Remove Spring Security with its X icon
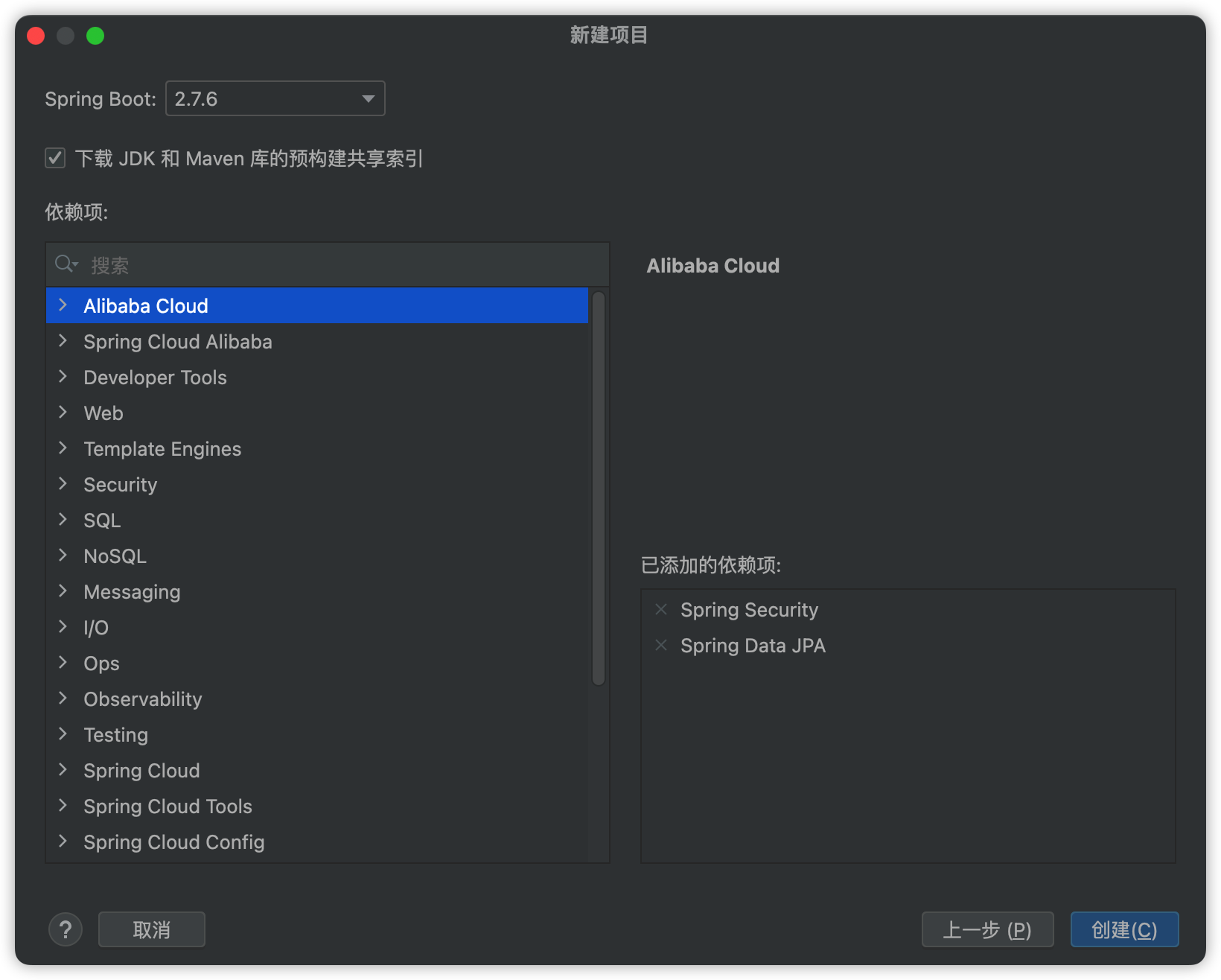 [x=661, y=609]
